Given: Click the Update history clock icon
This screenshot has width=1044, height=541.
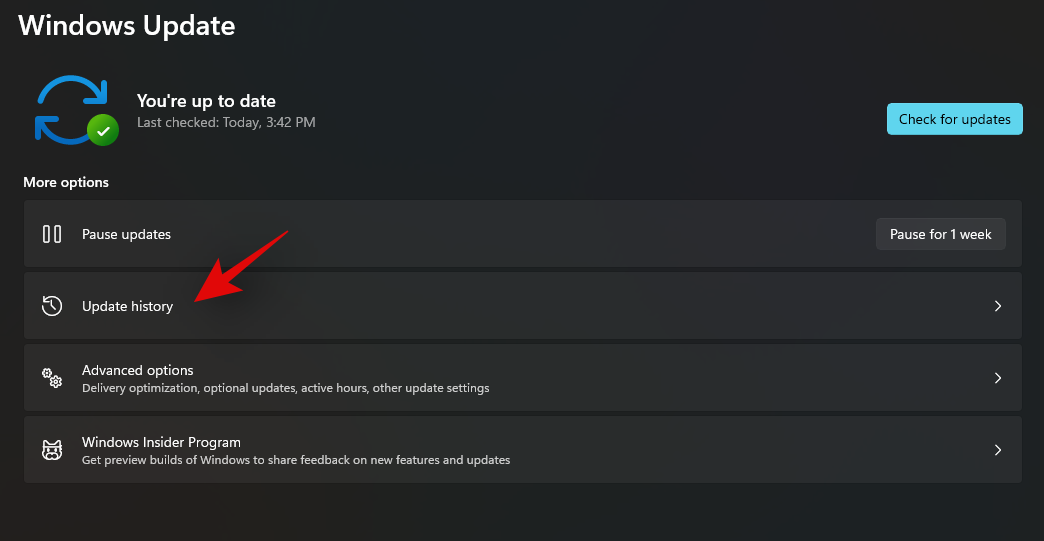Looking at the screenshot, I should pyautogui.click(x=52, y=306).
